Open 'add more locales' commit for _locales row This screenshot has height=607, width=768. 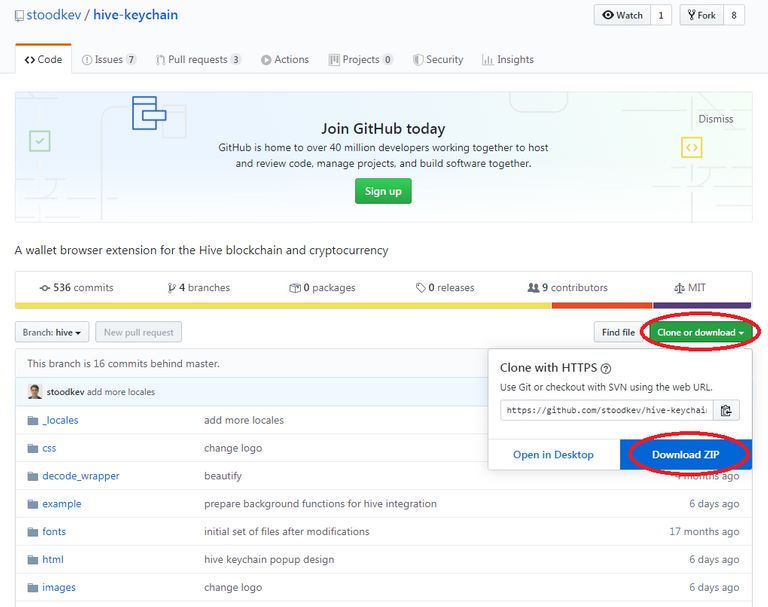coord(244,420)
